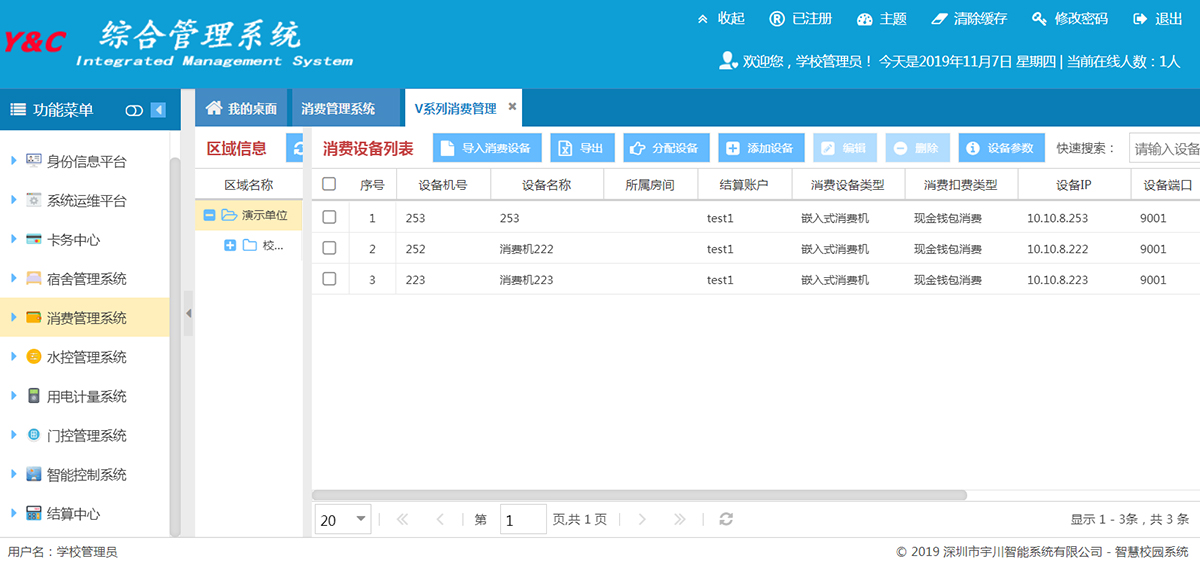This screenshot has width=1200, height=565.
Task: Open 水控管理系统 in the side menu
Action: click(86, 357)
